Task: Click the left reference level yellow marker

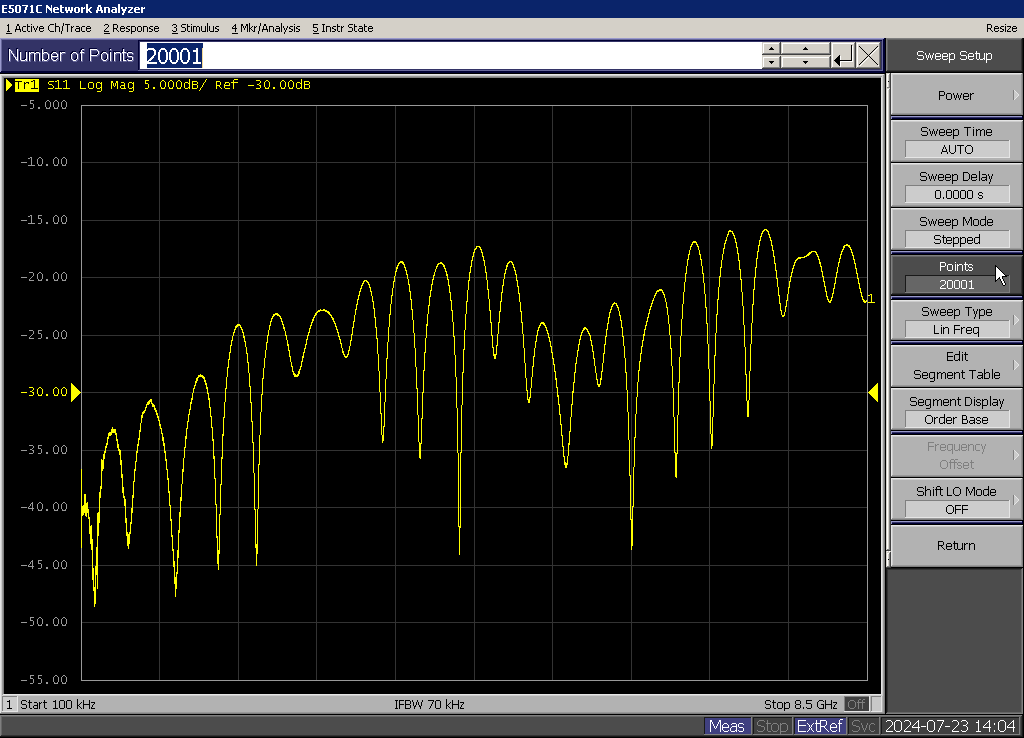Action: click(x=75, y=392)
